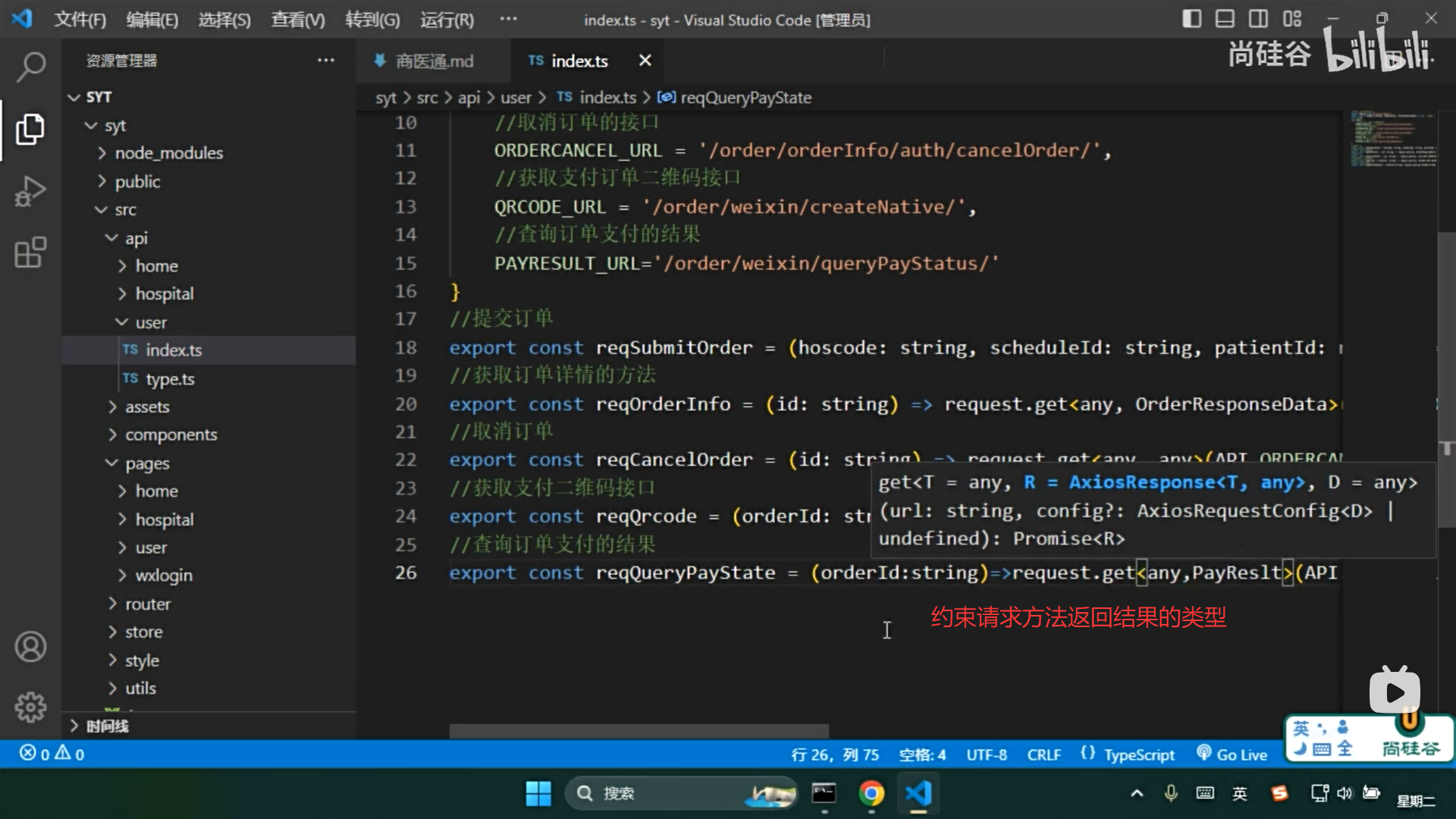
Task: Collapse the pages folder
Action: pyautogui.click(x=147, y=463)
